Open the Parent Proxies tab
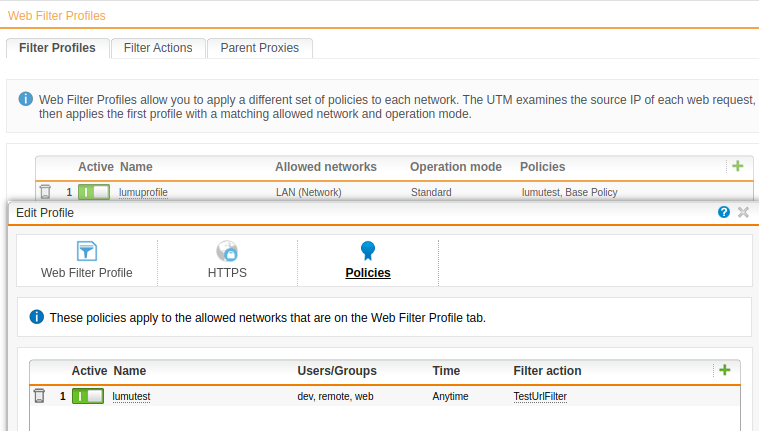The height and width of the screenshot is (431, 759). (260, 48)
